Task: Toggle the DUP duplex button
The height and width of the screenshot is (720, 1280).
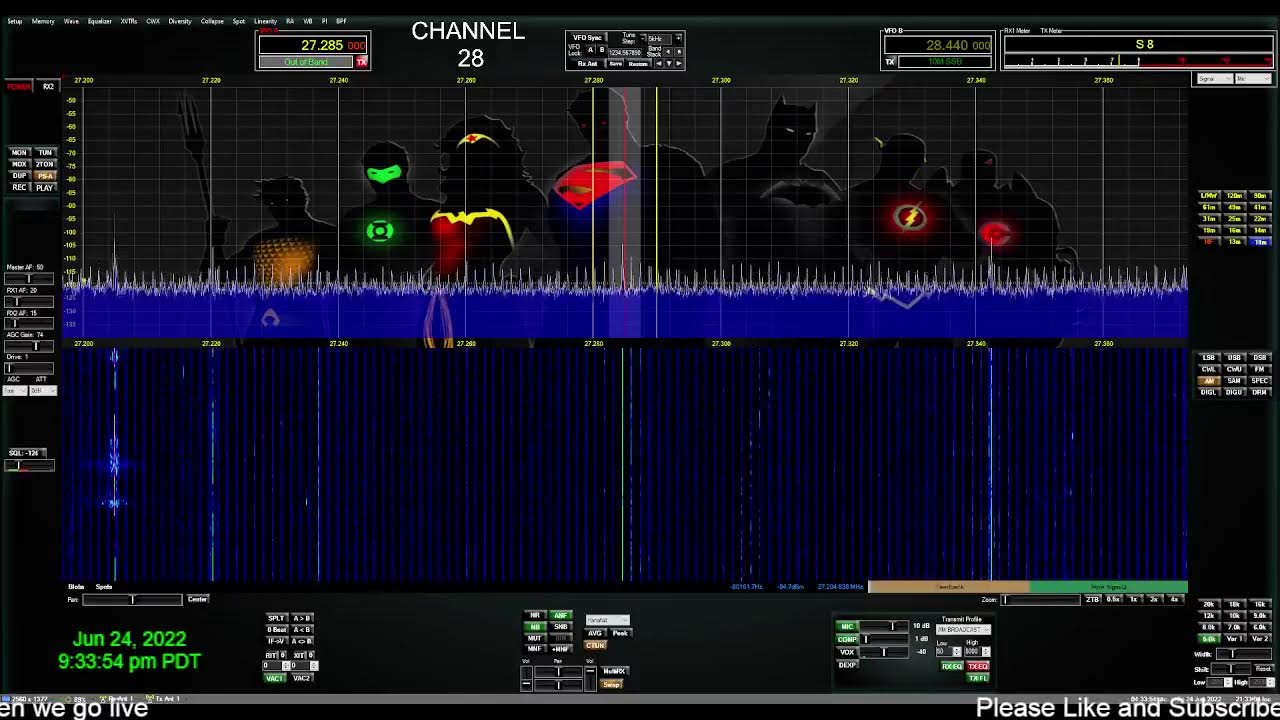Action: click(x=19, y=176)
